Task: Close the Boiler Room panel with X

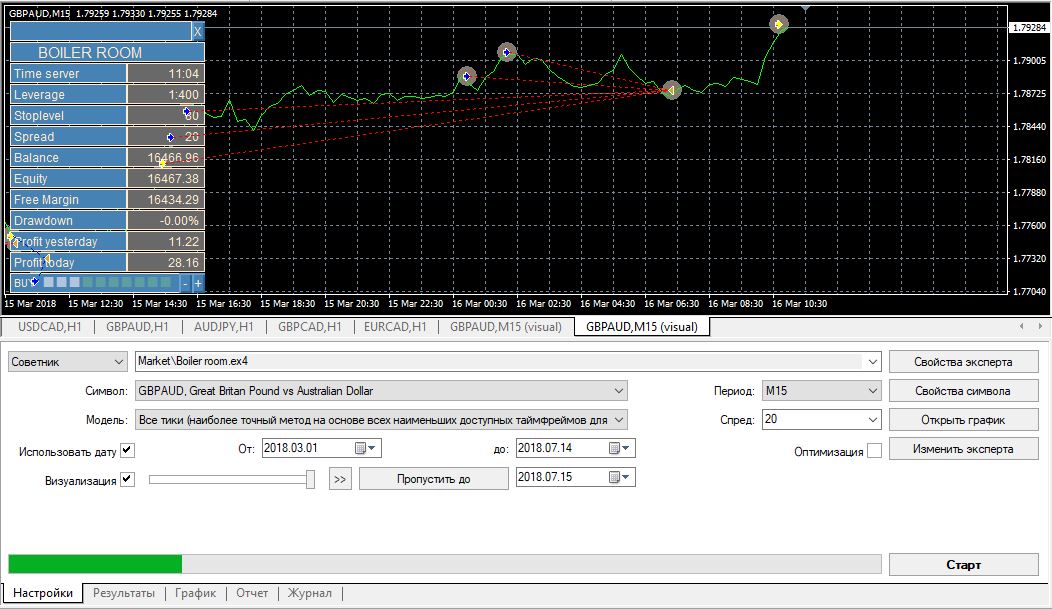Action: click(198, 31)
